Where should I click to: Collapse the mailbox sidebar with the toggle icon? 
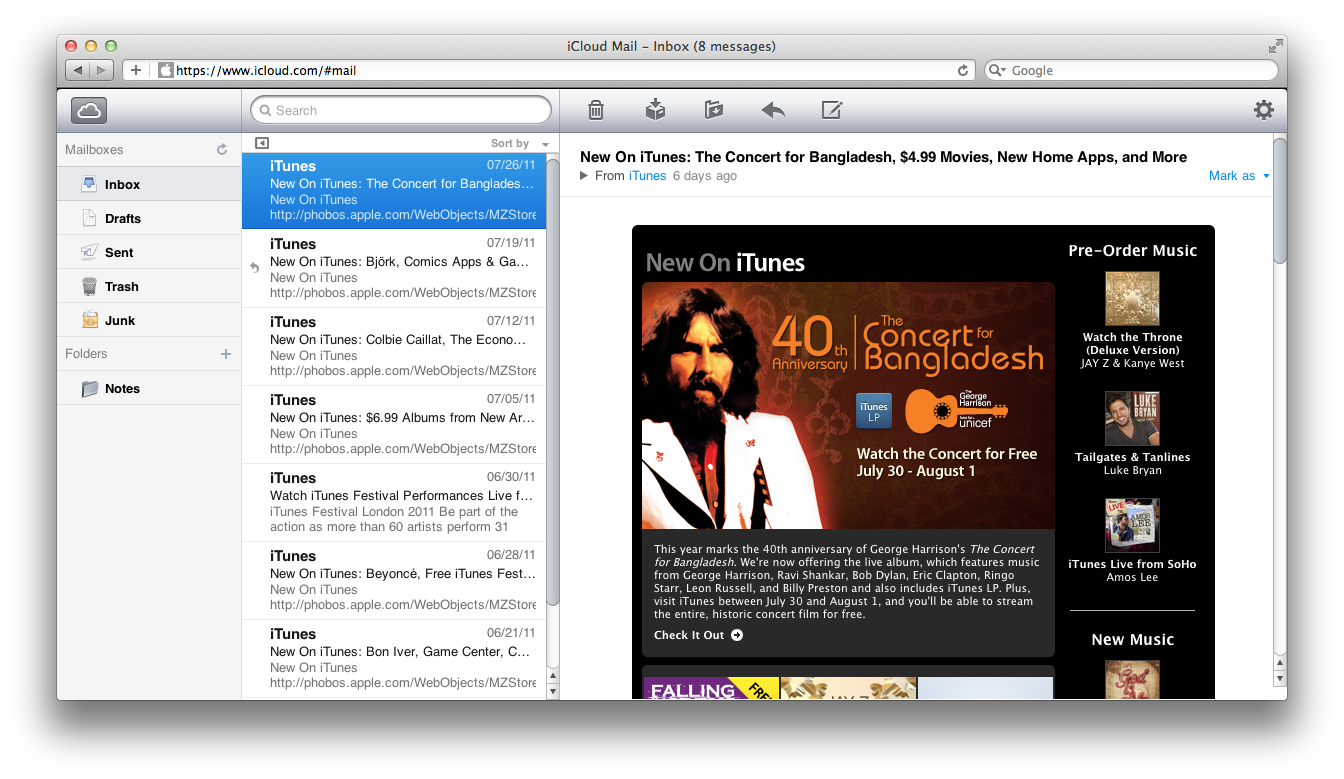click(x=262, y=143)
